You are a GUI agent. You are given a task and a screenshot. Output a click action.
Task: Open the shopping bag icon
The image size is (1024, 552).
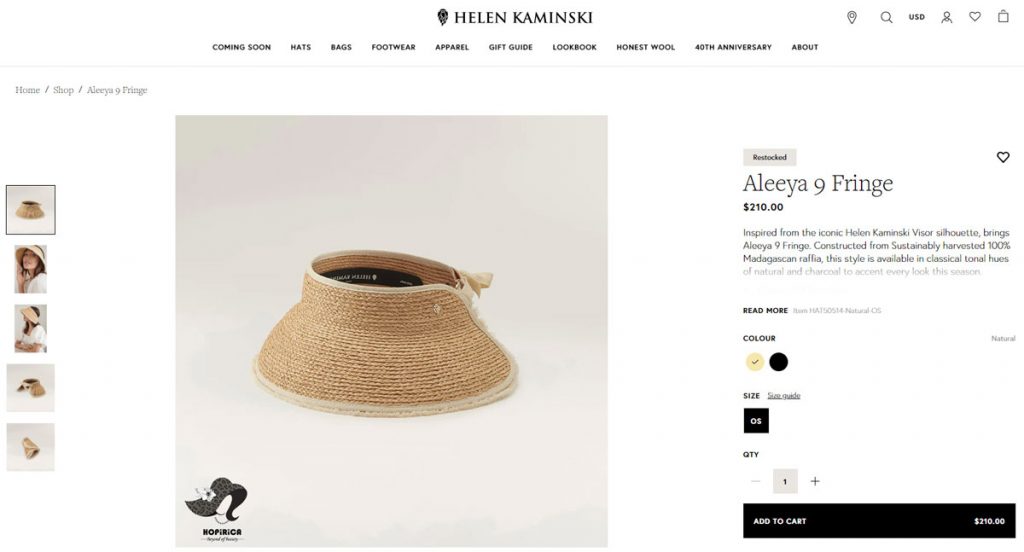[1003, 16]
